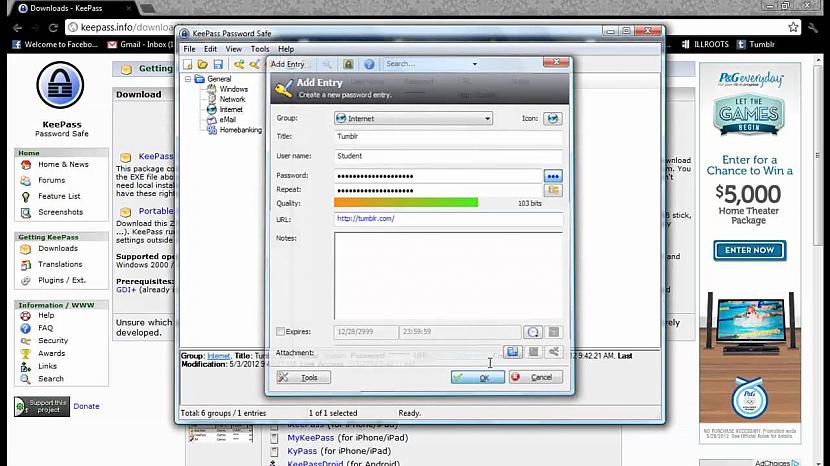Open the Help menu in KeePass
The width and height of the screenshot is (830, 466).
(286, 49)
